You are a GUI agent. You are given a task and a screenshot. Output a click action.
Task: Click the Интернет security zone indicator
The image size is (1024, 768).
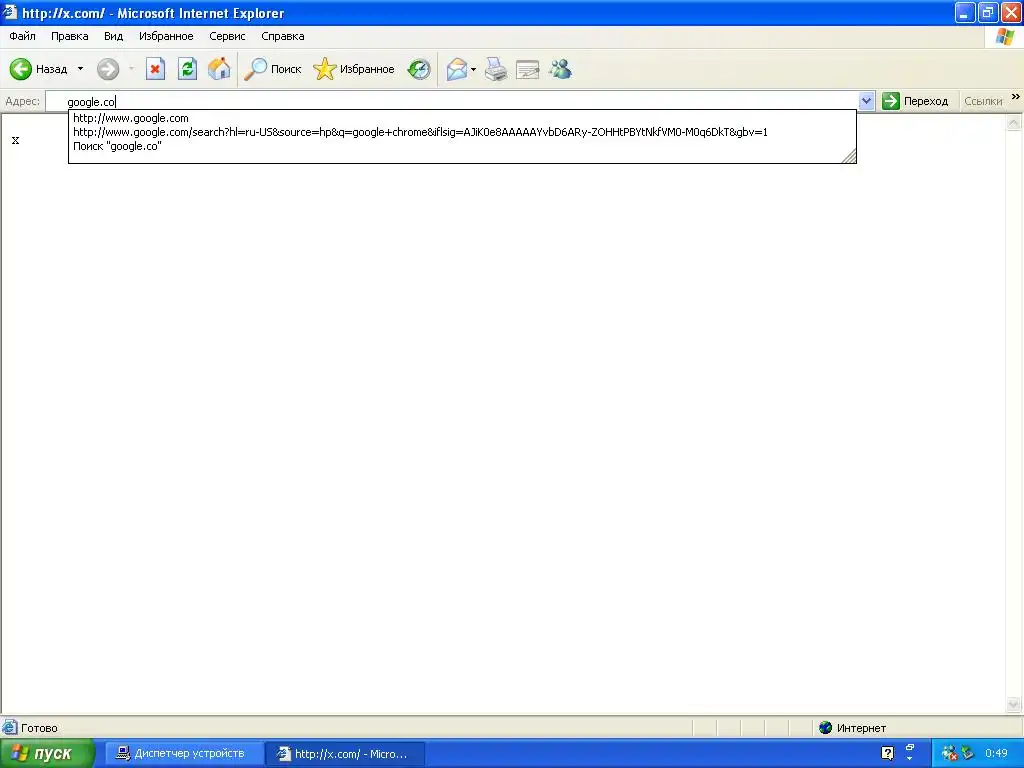[x=852, y=728]
